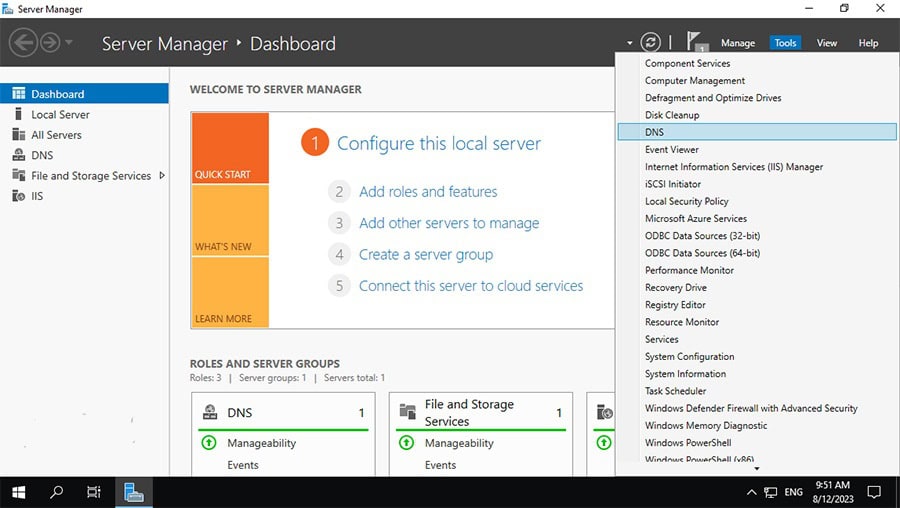Click Create a server group link
Image resolution: width=900 pixels, height=508 pixels.
point(426,254)
